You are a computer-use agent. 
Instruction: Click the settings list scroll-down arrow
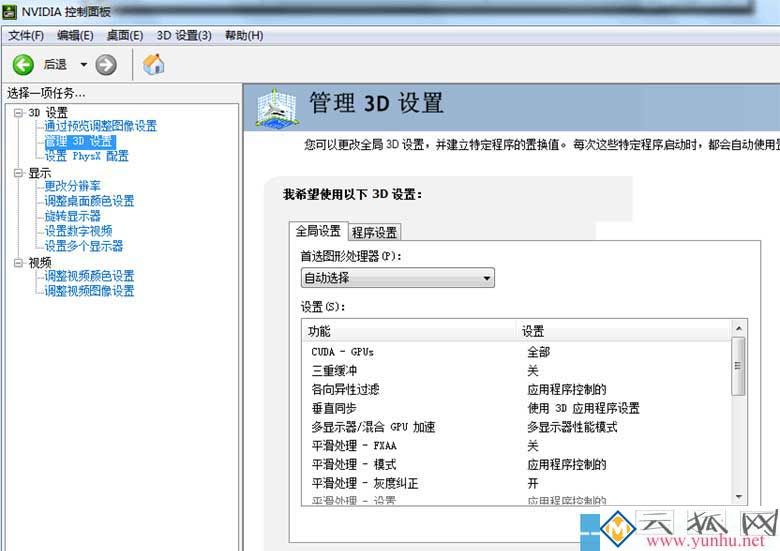pos(739,497)
